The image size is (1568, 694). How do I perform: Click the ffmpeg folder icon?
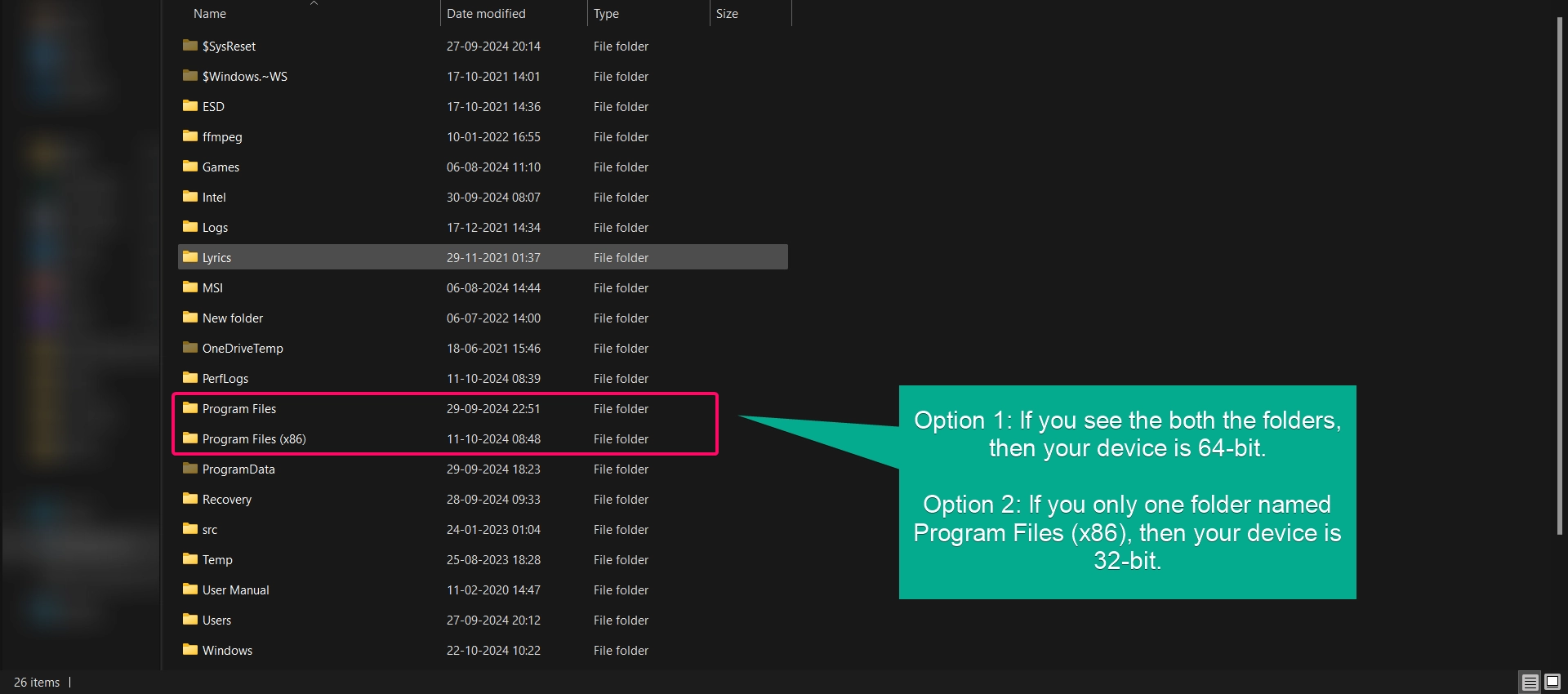(190, 136)
